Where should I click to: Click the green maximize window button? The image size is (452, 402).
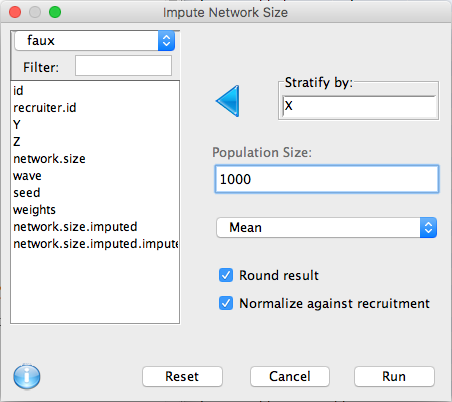point(55,12)
